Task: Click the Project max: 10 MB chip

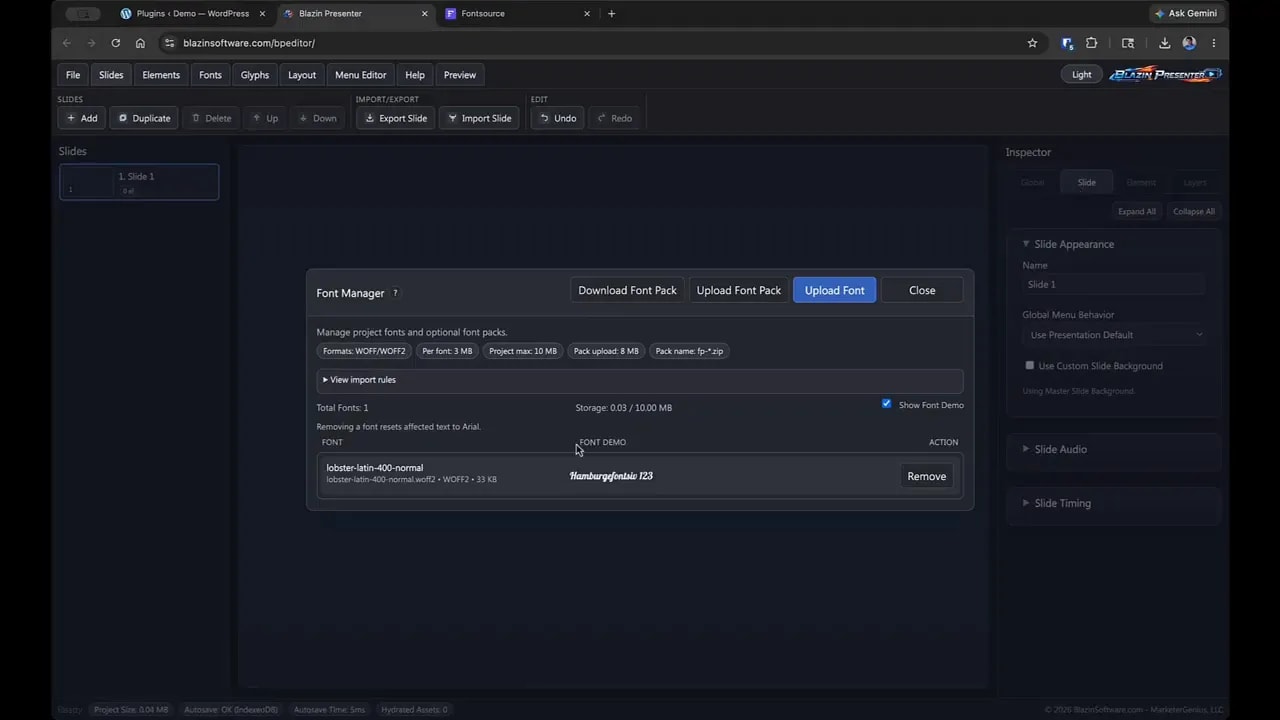Action: [523, 351]
